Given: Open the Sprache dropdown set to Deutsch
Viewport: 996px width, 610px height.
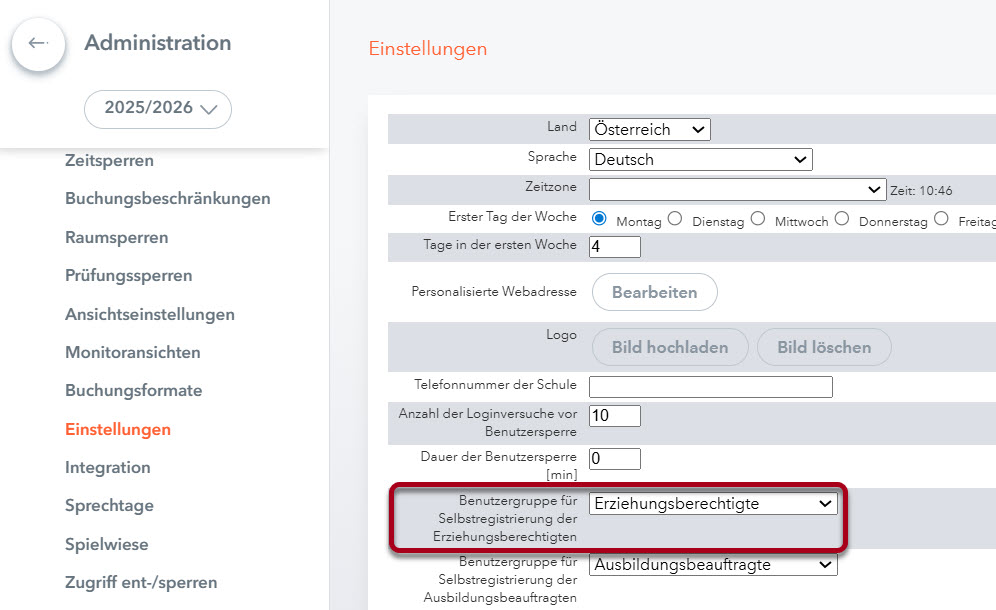Looking at the screenshot, I should click(x=700, y=159).
